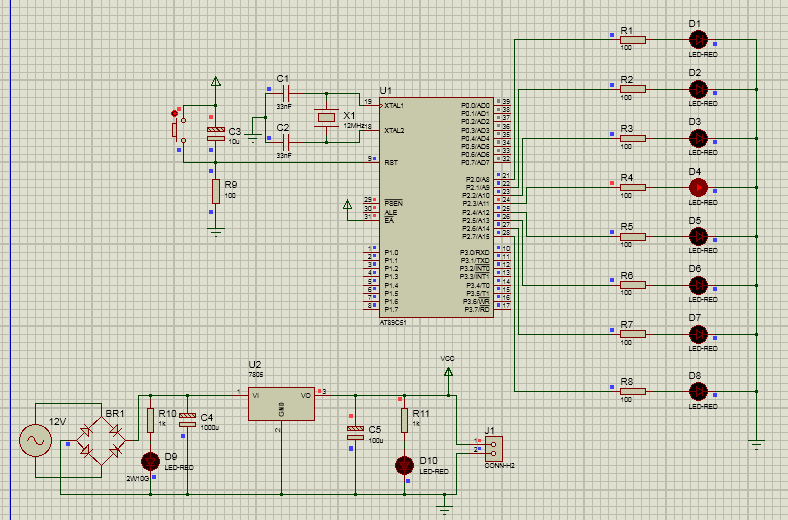The image size is (788, 520).
Task: Click resistor R8 at the bottom row
Action: [x=632, y=390]
